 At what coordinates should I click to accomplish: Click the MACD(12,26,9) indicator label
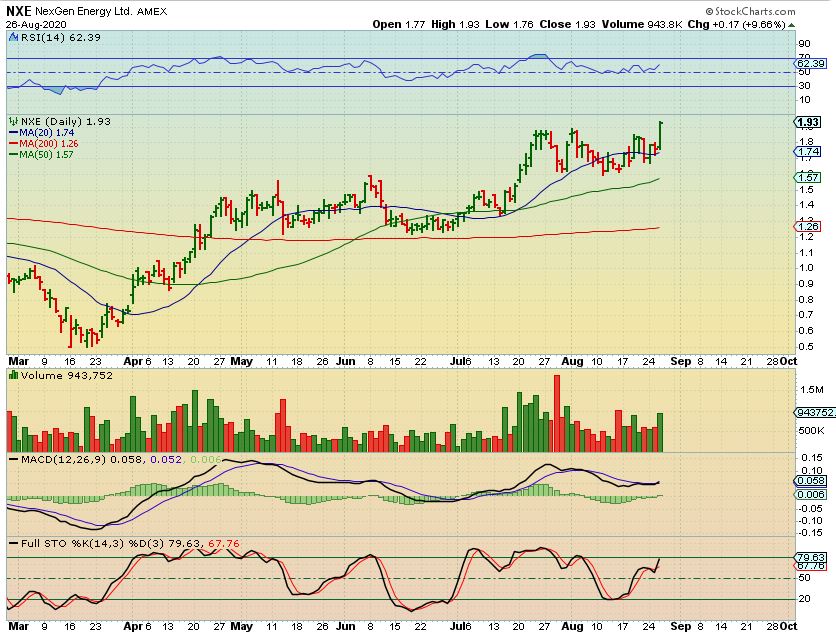click(63, 459)
